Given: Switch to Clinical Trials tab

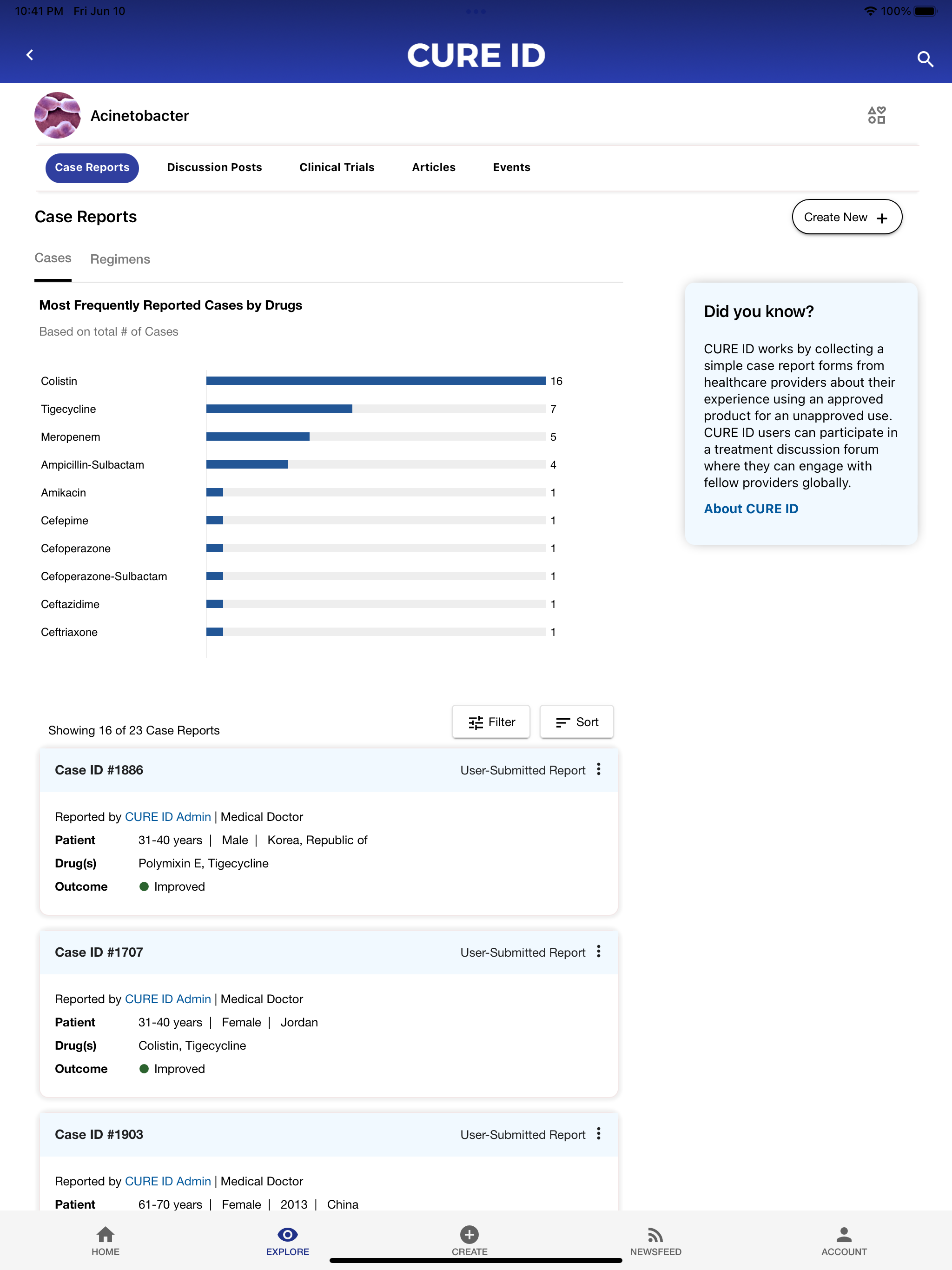Looking at the screenshot, I should coord(337,168).
